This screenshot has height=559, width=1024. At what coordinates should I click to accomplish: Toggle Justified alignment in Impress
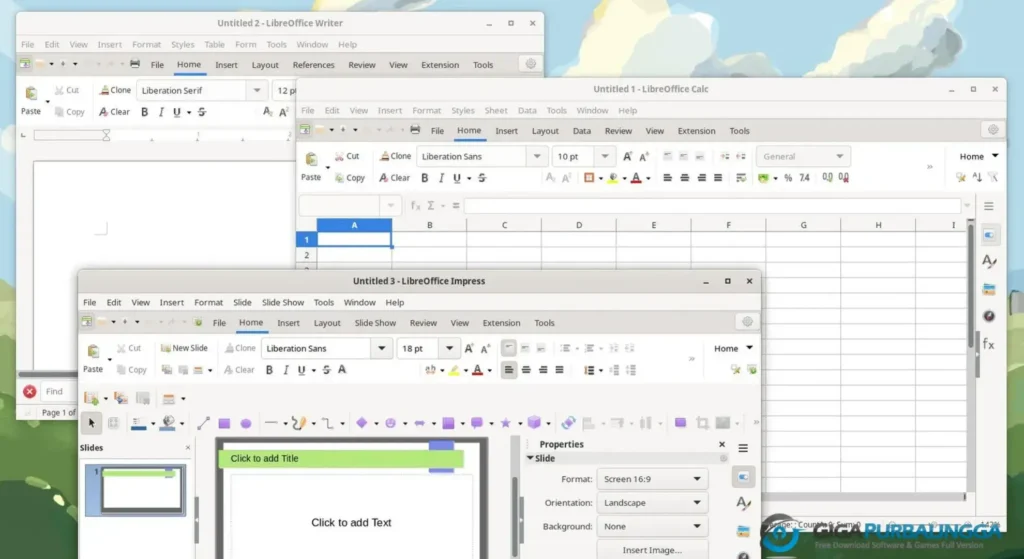pos(559,370)
